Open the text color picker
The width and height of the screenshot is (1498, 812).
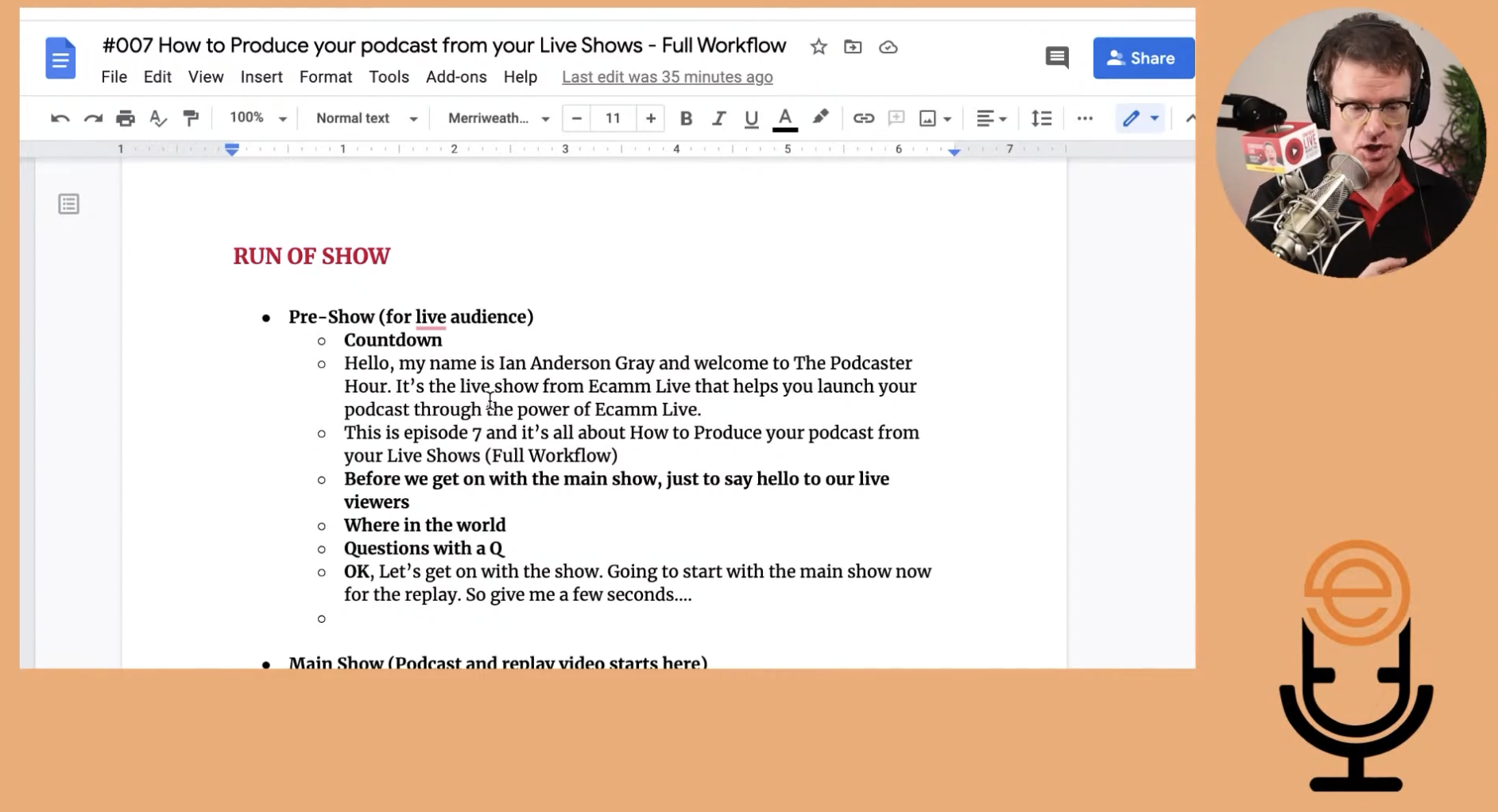click(x=784, y=118)
